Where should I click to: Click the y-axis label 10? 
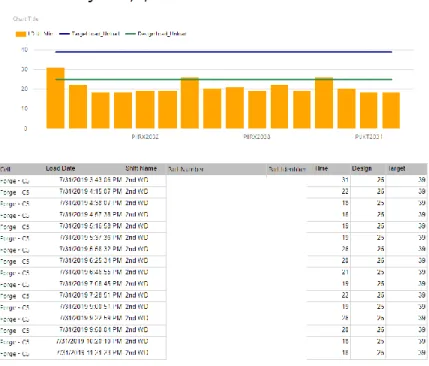click(x=25, y=109)
